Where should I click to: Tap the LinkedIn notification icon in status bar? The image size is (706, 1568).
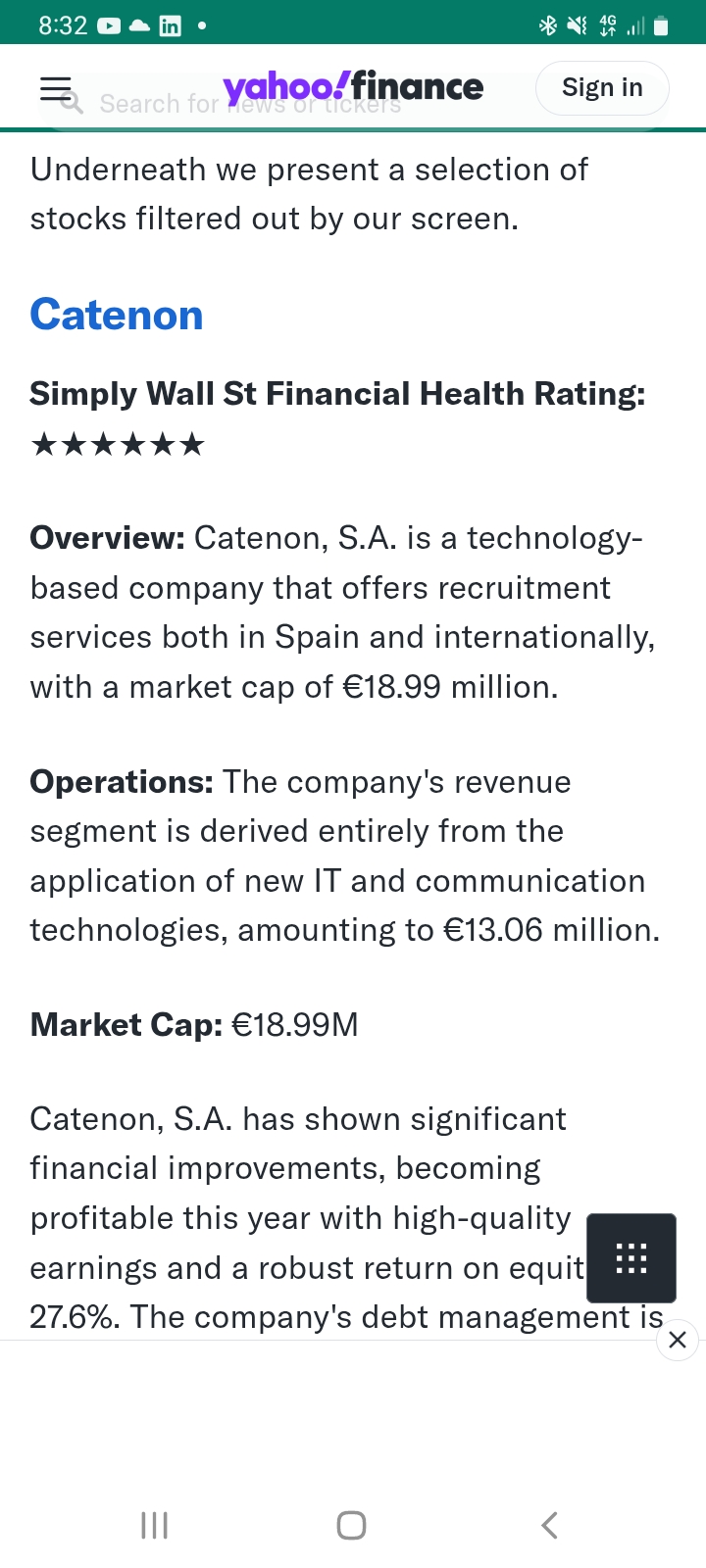[170, 26]
